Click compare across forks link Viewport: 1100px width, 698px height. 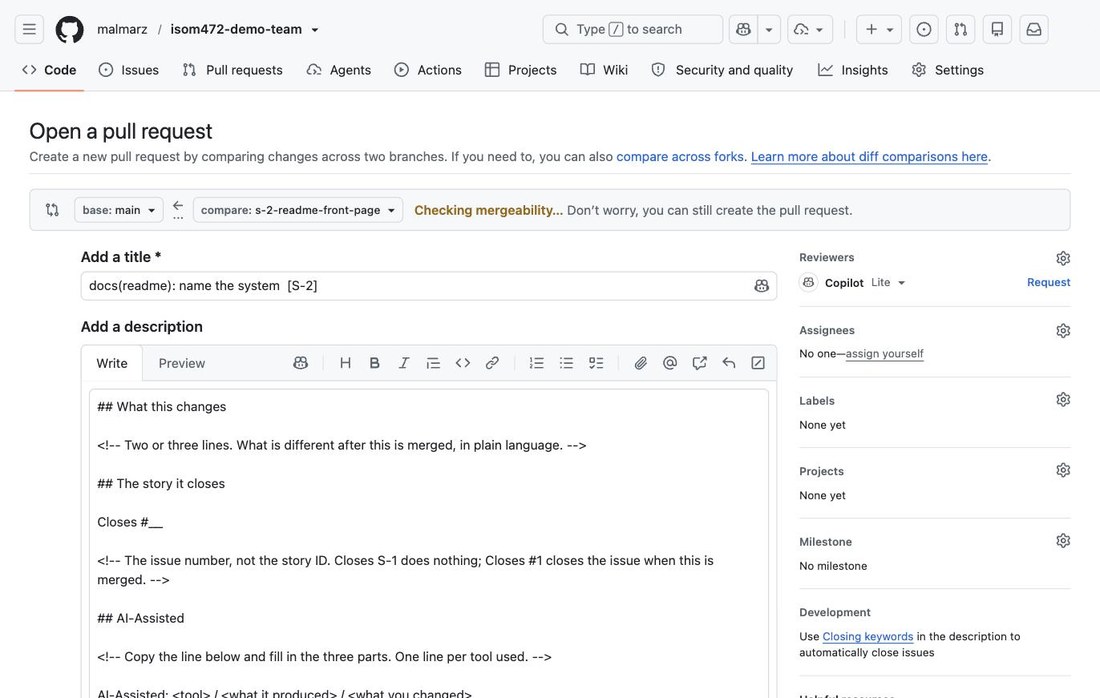(680, 156)
